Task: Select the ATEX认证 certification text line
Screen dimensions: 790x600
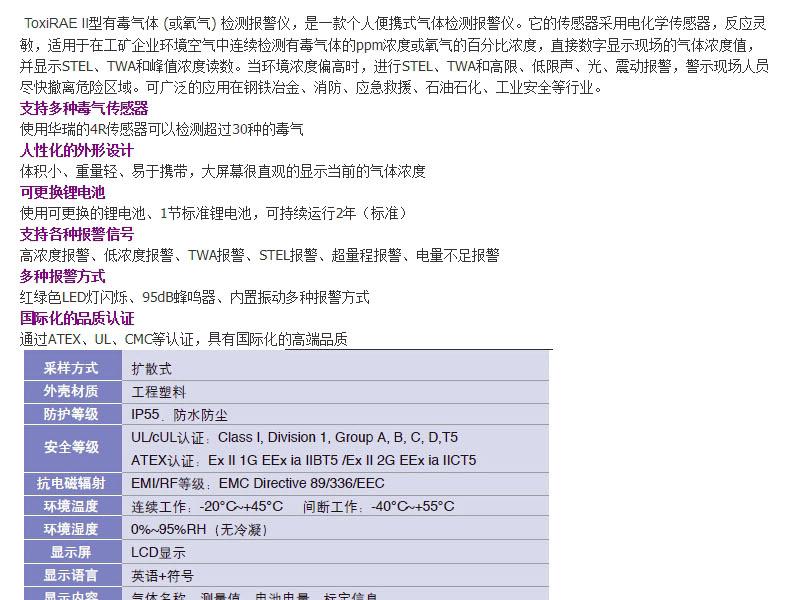Action: pos(303,461)
